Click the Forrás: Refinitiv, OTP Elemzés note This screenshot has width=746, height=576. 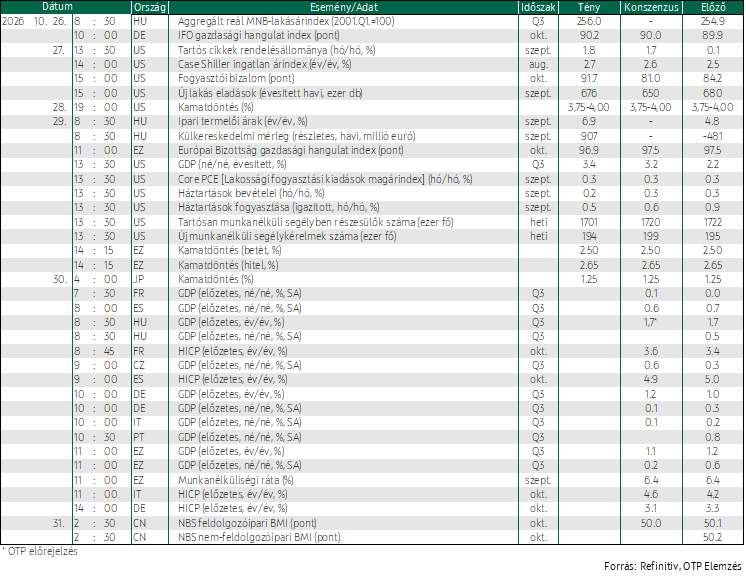(673, 566)
